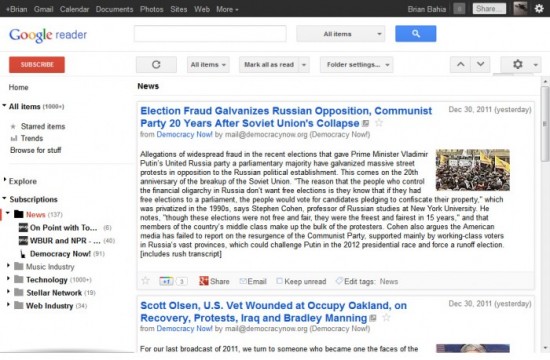Open the All items search scope dropdown
The image size is (550, 360).
pos(340,34)
